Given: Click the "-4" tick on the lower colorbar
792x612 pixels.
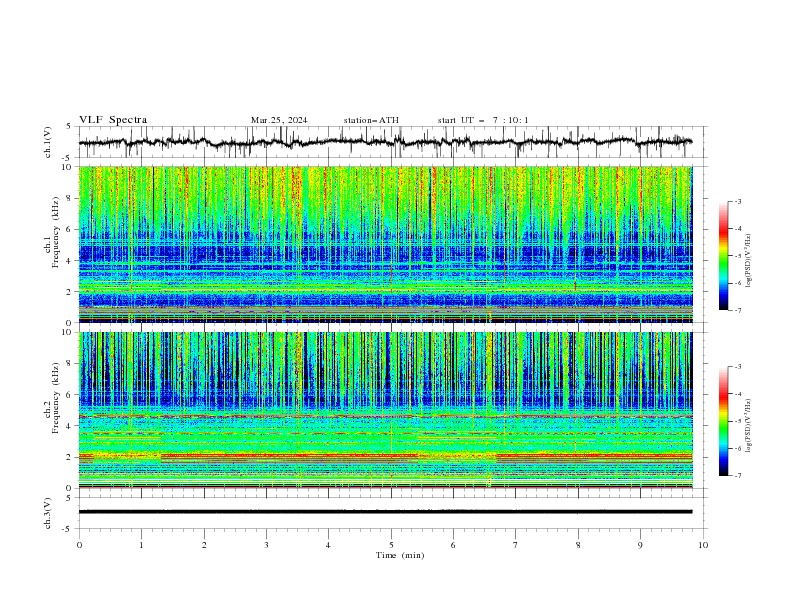Looking at the screenshot, I should click(x=737, y=394).
